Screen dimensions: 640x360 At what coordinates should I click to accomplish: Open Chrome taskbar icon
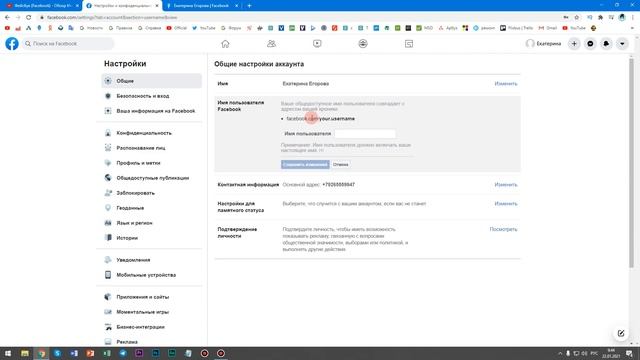point(41,353)
